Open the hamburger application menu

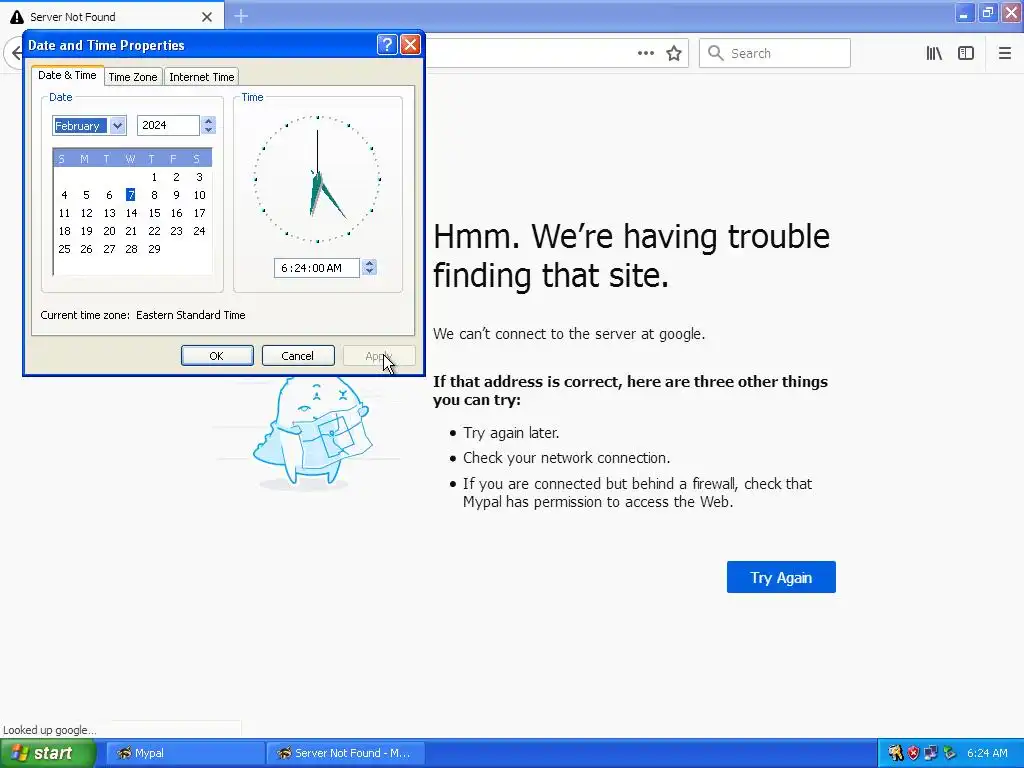point(1004,53)
